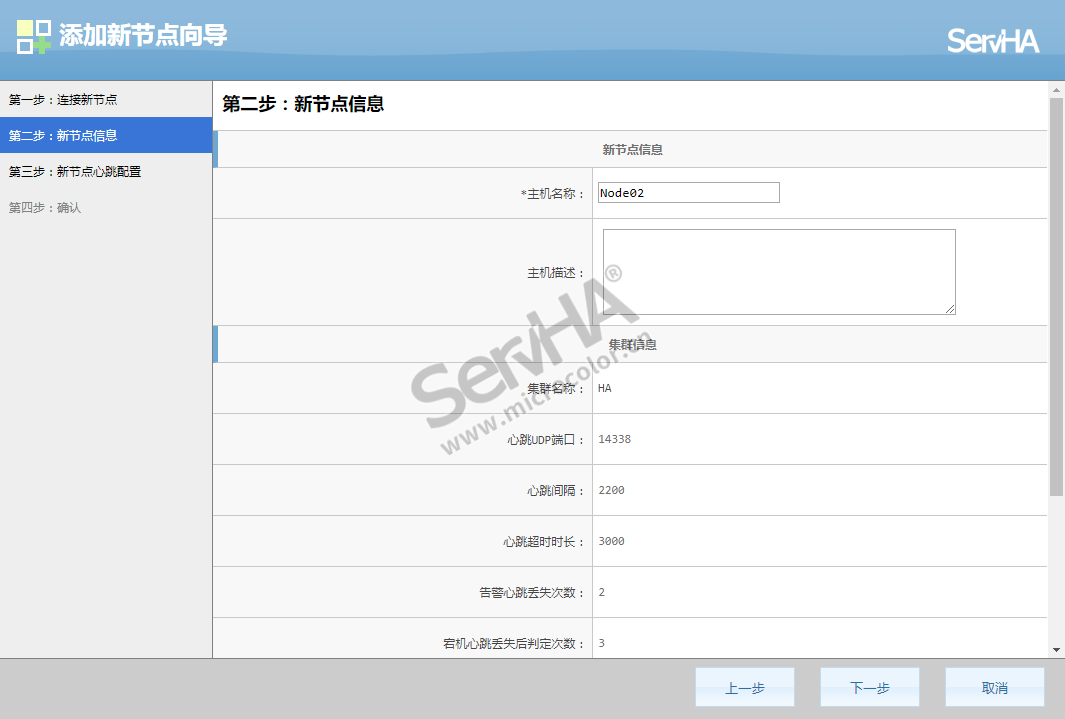Click the 新节点信息 section header
The height and width of the screenshot is (719, 1065).
point(632,150)
